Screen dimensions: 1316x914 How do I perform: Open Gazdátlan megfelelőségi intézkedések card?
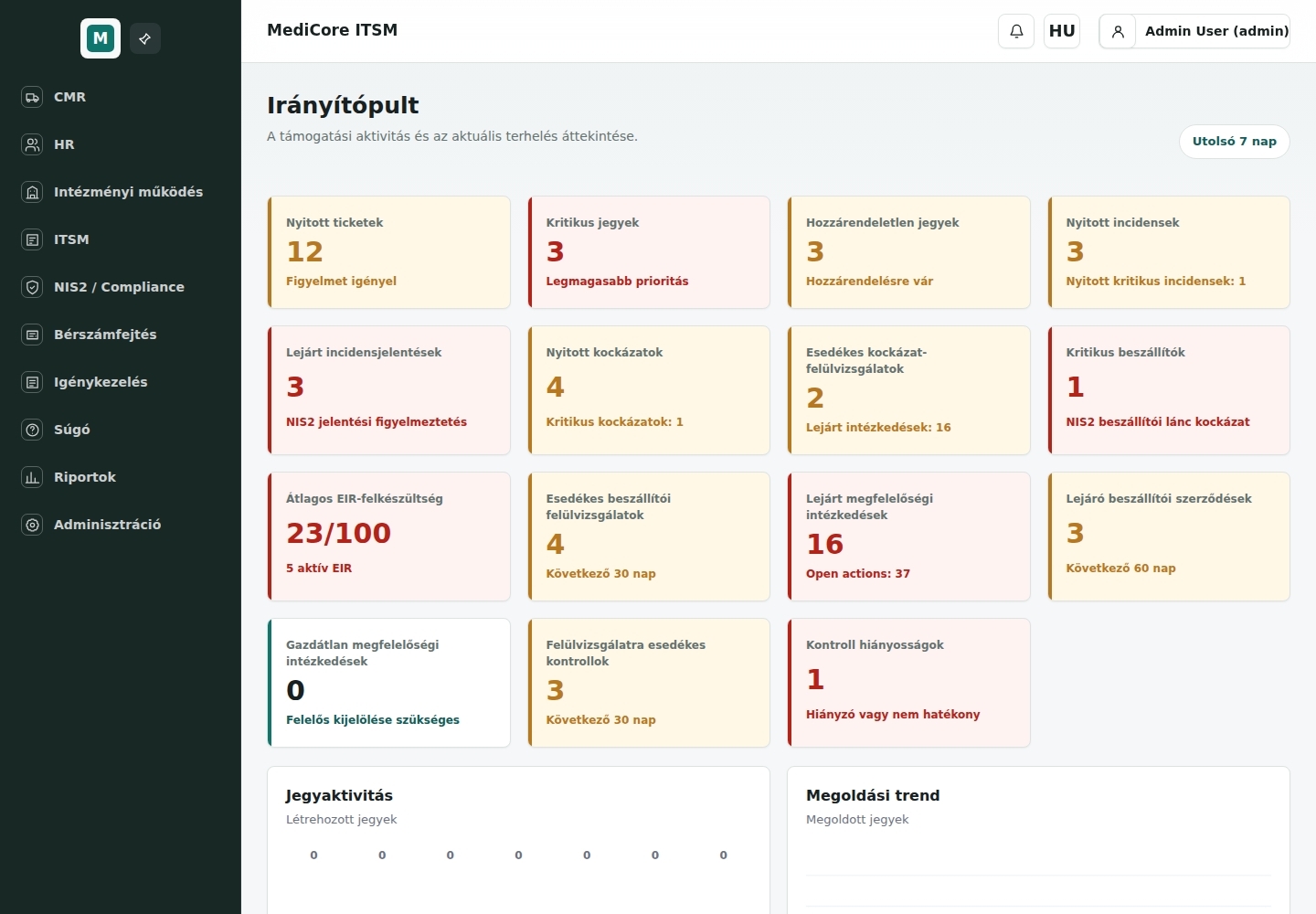point(389,683)
